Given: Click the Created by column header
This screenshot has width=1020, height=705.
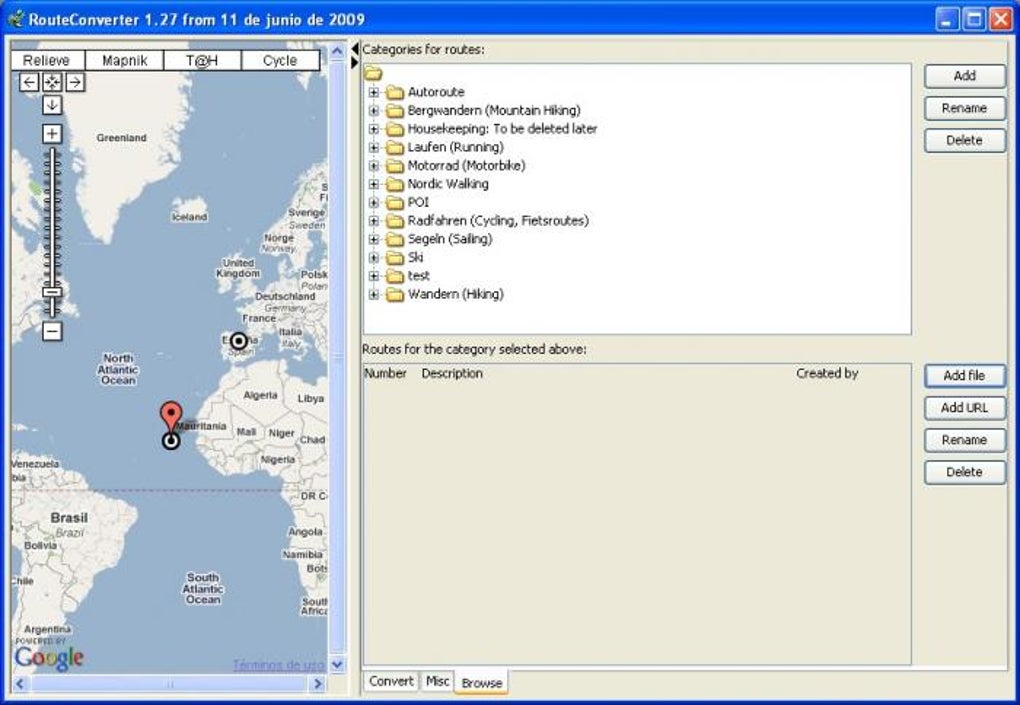Looking at the screenshot, I should click(827, 374).
